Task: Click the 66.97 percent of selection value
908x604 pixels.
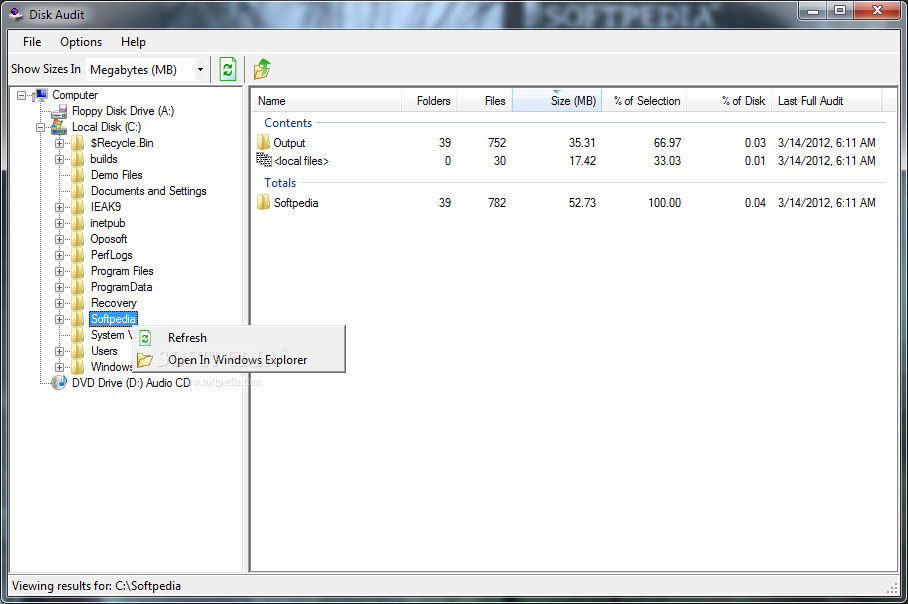Action: coord(667,142)
